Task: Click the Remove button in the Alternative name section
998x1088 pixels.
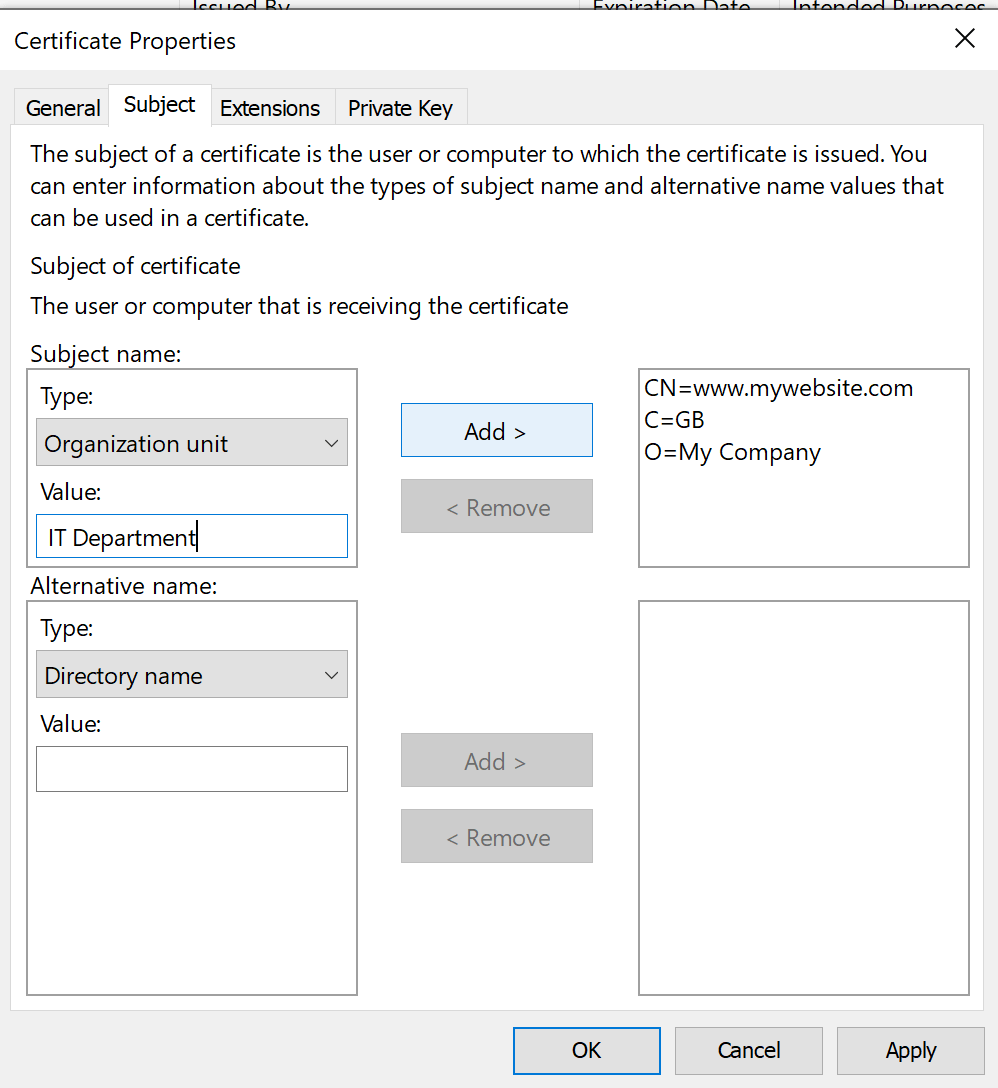Action: tap(496, 836)
